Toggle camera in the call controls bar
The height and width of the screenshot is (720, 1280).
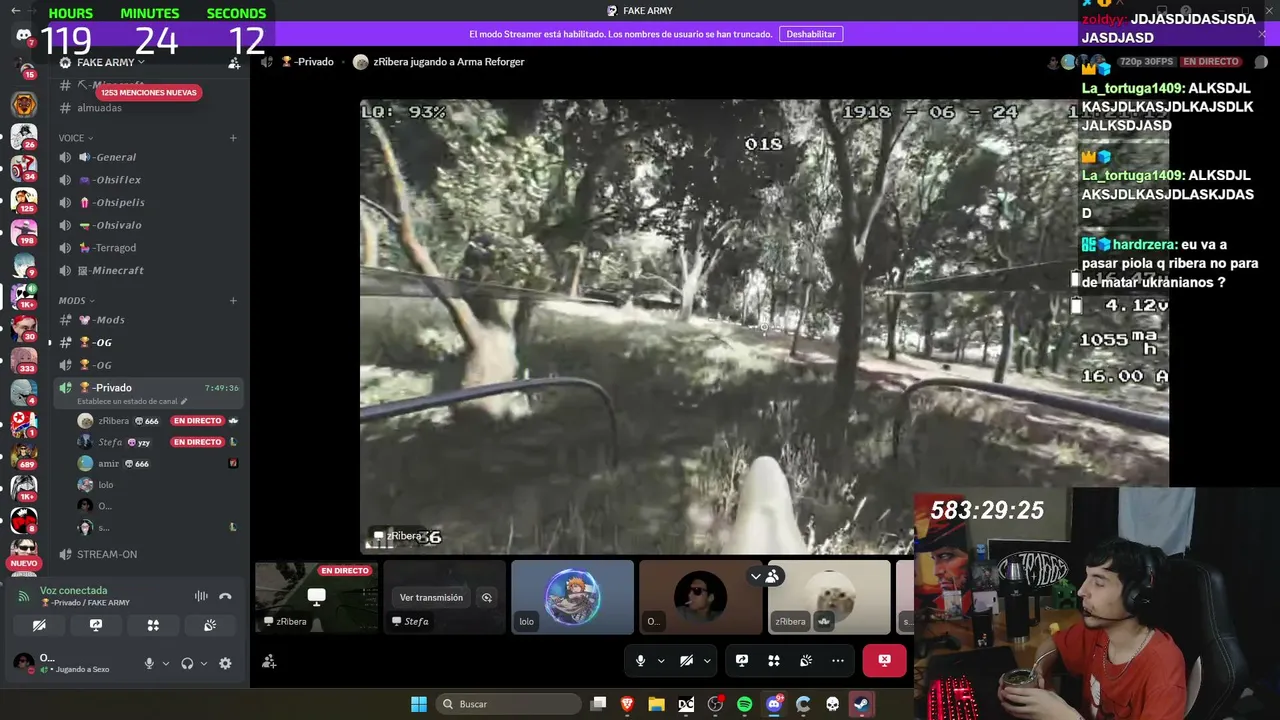pyautogui.click(x=687, y=661)
